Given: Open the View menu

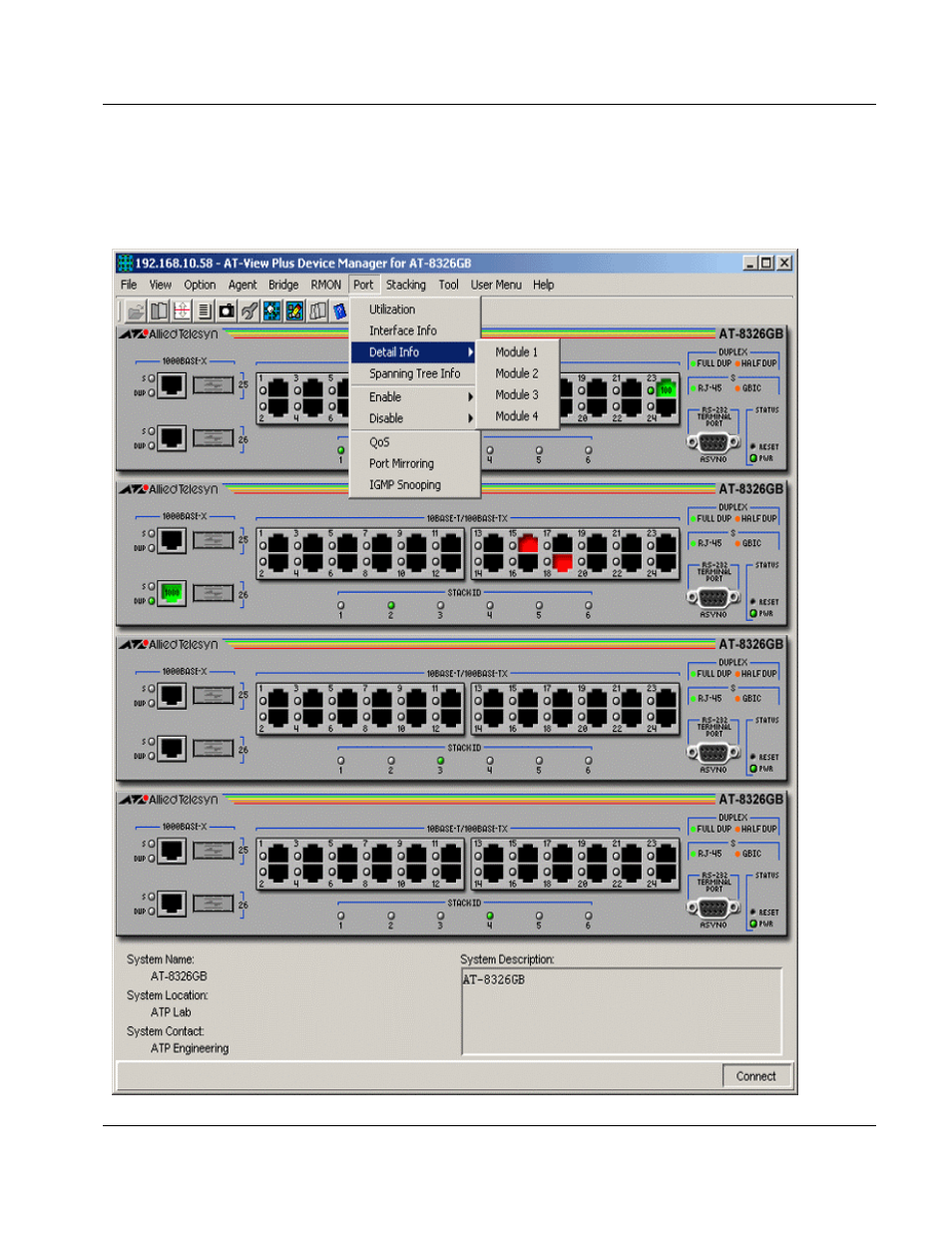Looking at the screenshot, I should (161, 285).
